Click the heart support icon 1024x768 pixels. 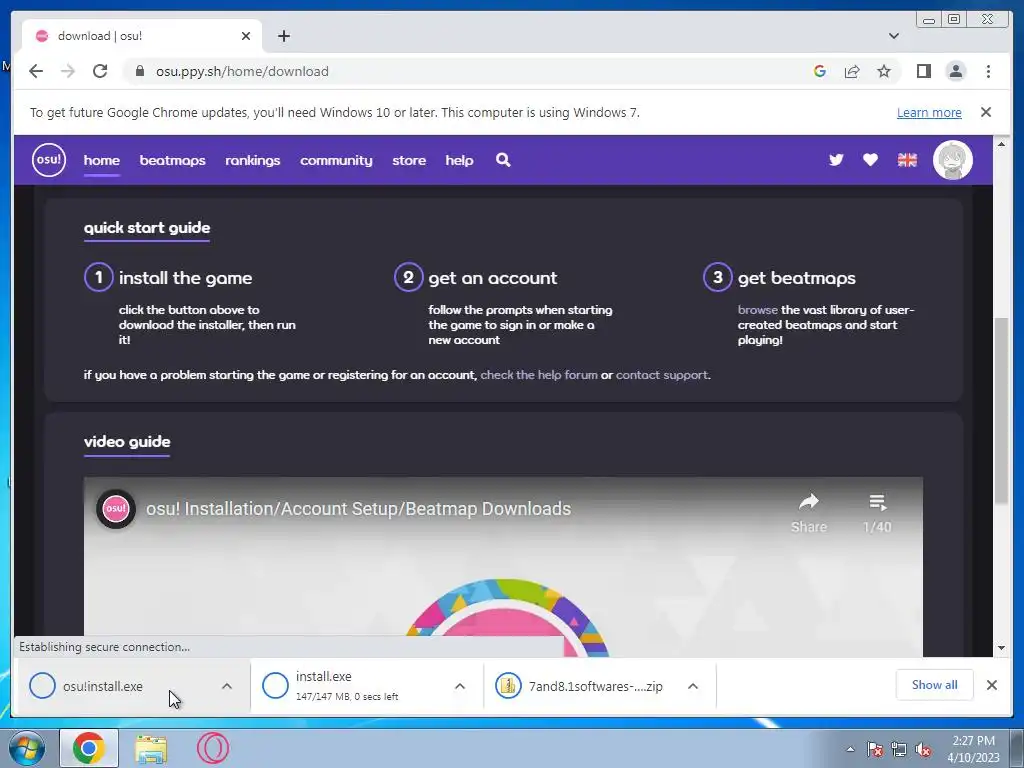click(870, 160)
